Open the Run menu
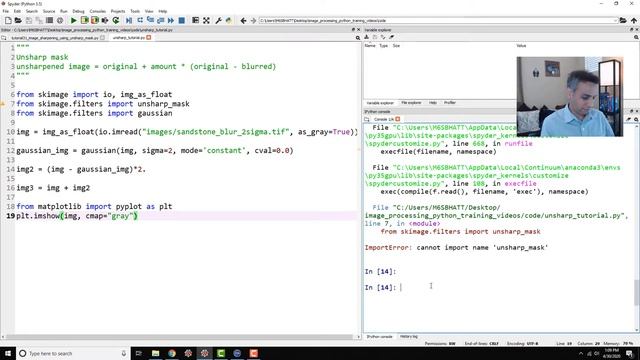 [64, 11]
